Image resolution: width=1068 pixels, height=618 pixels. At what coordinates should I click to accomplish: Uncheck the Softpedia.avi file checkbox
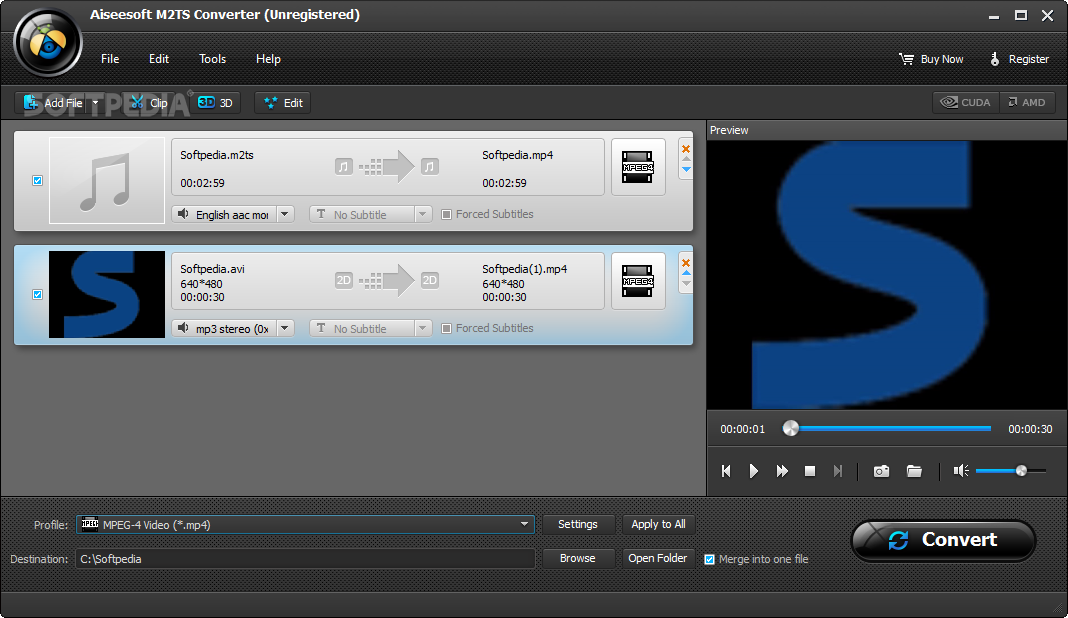point(37,294)
